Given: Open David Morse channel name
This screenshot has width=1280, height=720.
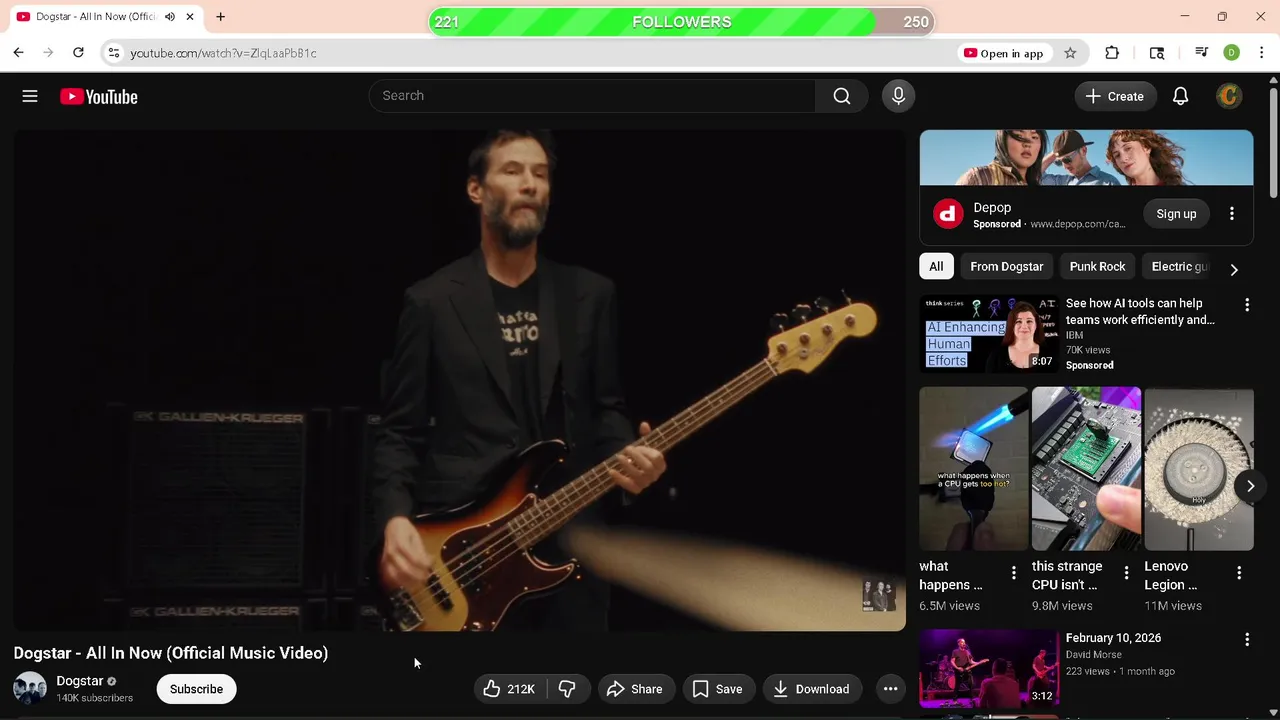Looking at the screenshot, I should coord(1093,655).
